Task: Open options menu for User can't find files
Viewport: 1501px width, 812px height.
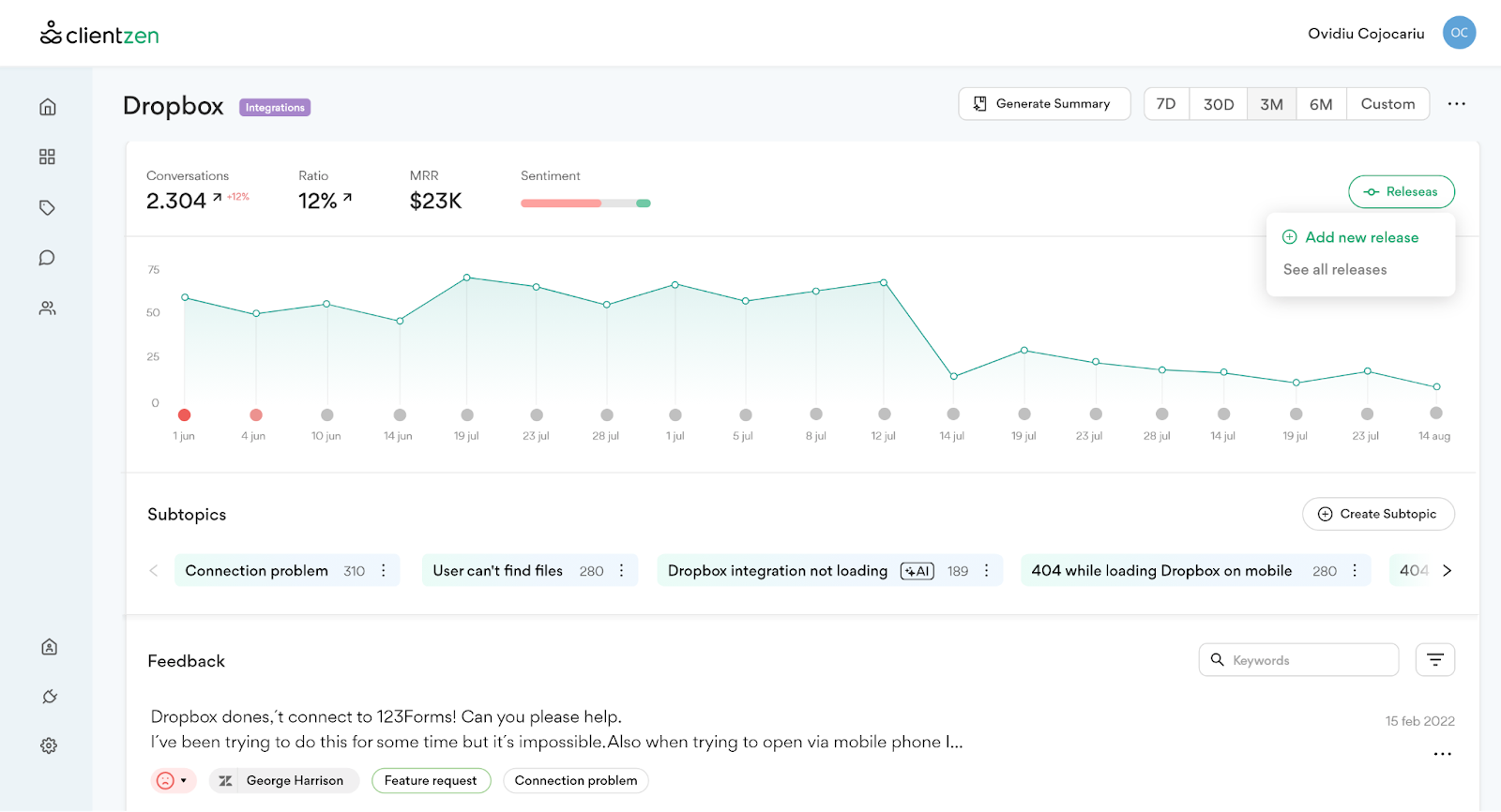Action: point(621,570)
